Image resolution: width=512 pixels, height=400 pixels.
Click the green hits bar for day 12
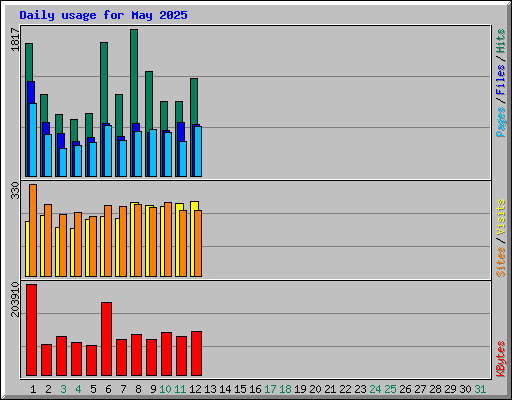click(194, 101)
